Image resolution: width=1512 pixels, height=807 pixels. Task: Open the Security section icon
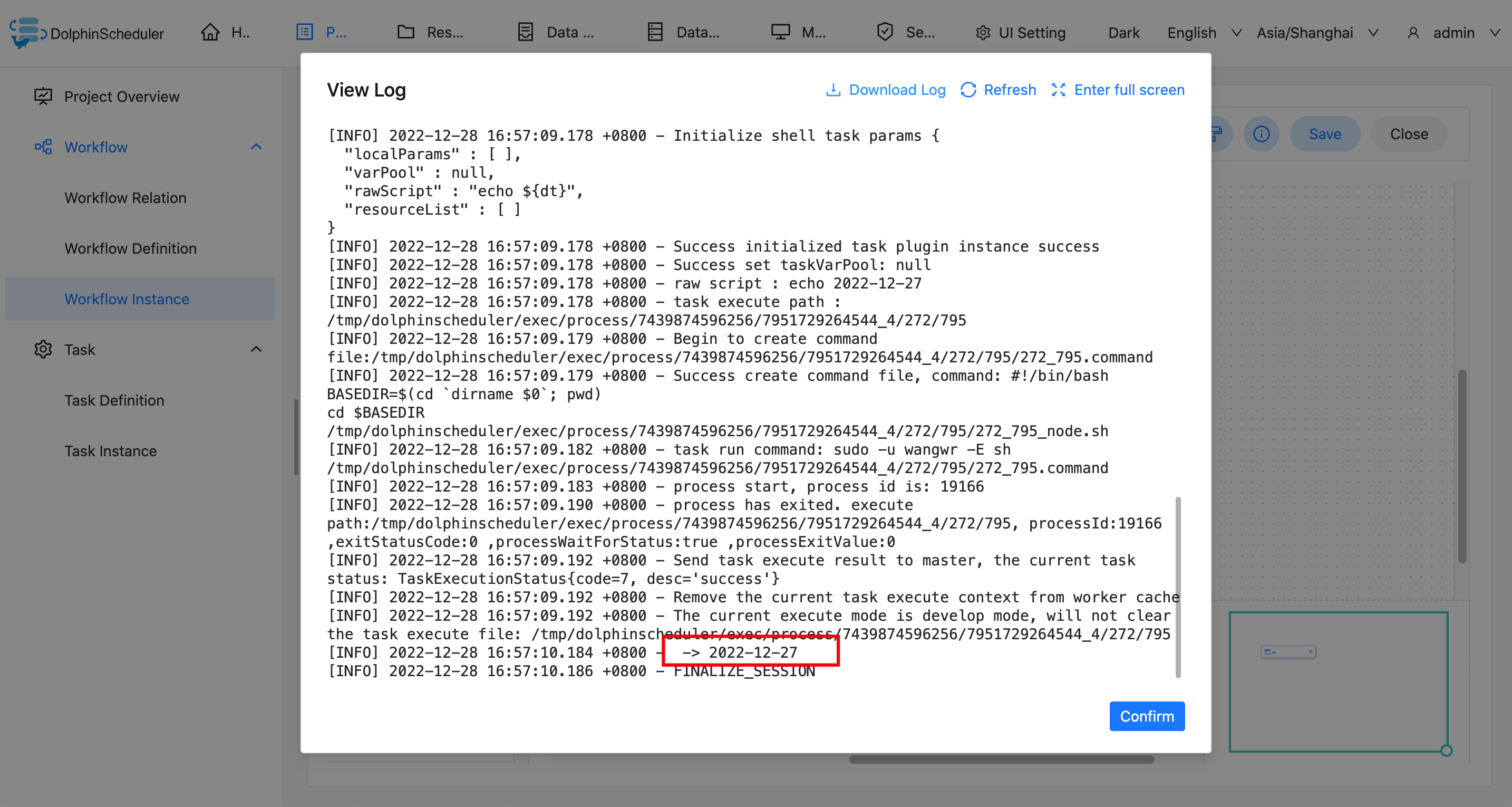885,32
